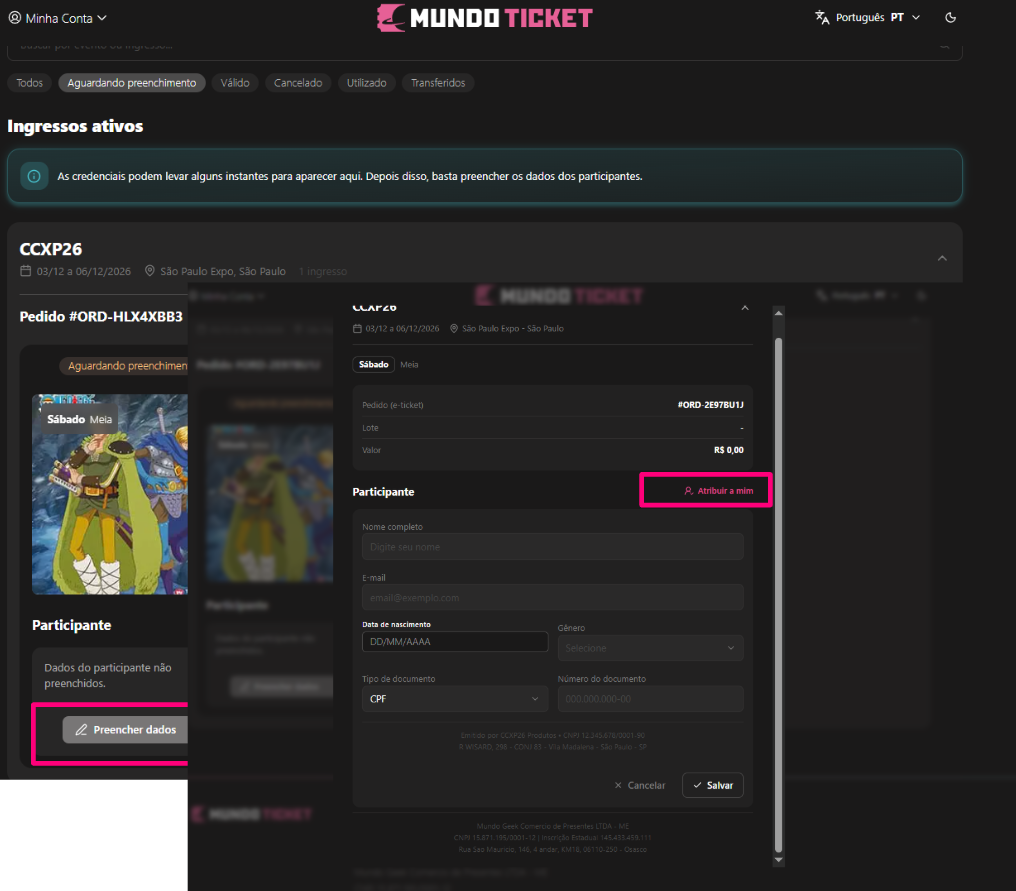Click the #ORD-2E97BU1J order number
The image size is (1016, 891).
click(711, 405)
